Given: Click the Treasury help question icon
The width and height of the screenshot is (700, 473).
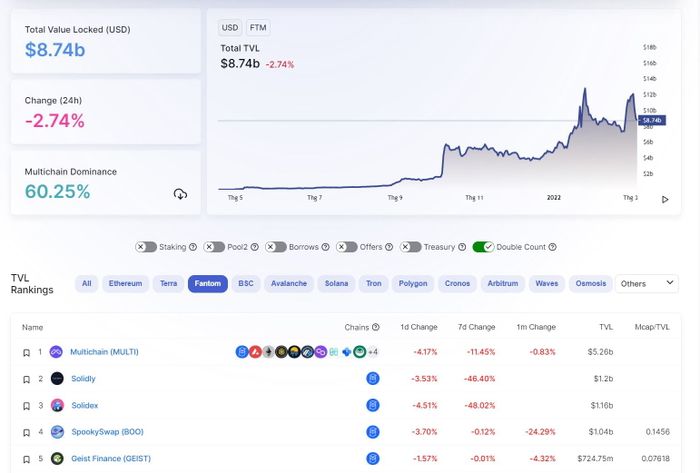Looking at the screenshot, I should (x=462, y=247).
